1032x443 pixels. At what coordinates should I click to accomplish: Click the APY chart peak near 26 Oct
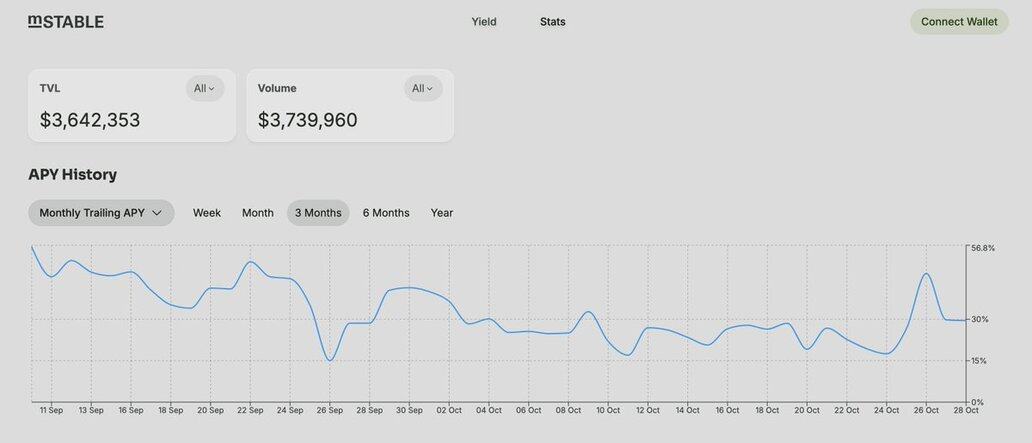pos(927,274)
